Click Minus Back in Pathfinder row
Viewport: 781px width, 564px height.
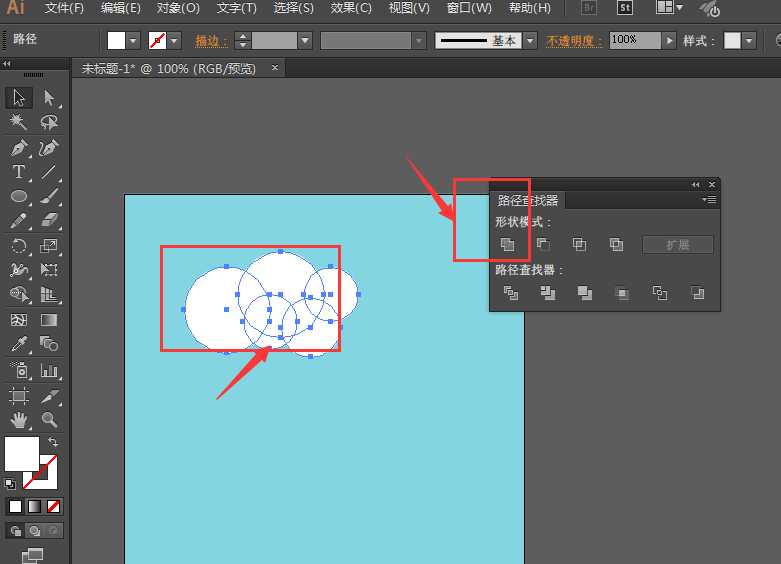(697, 293)
